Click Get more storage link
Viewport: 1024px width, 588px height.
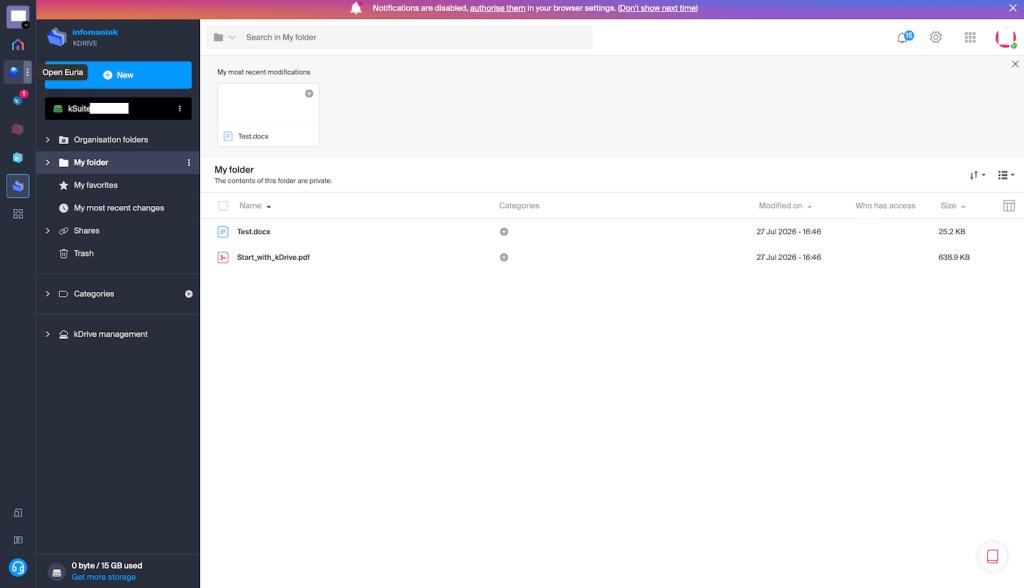(x=104, y=578)
